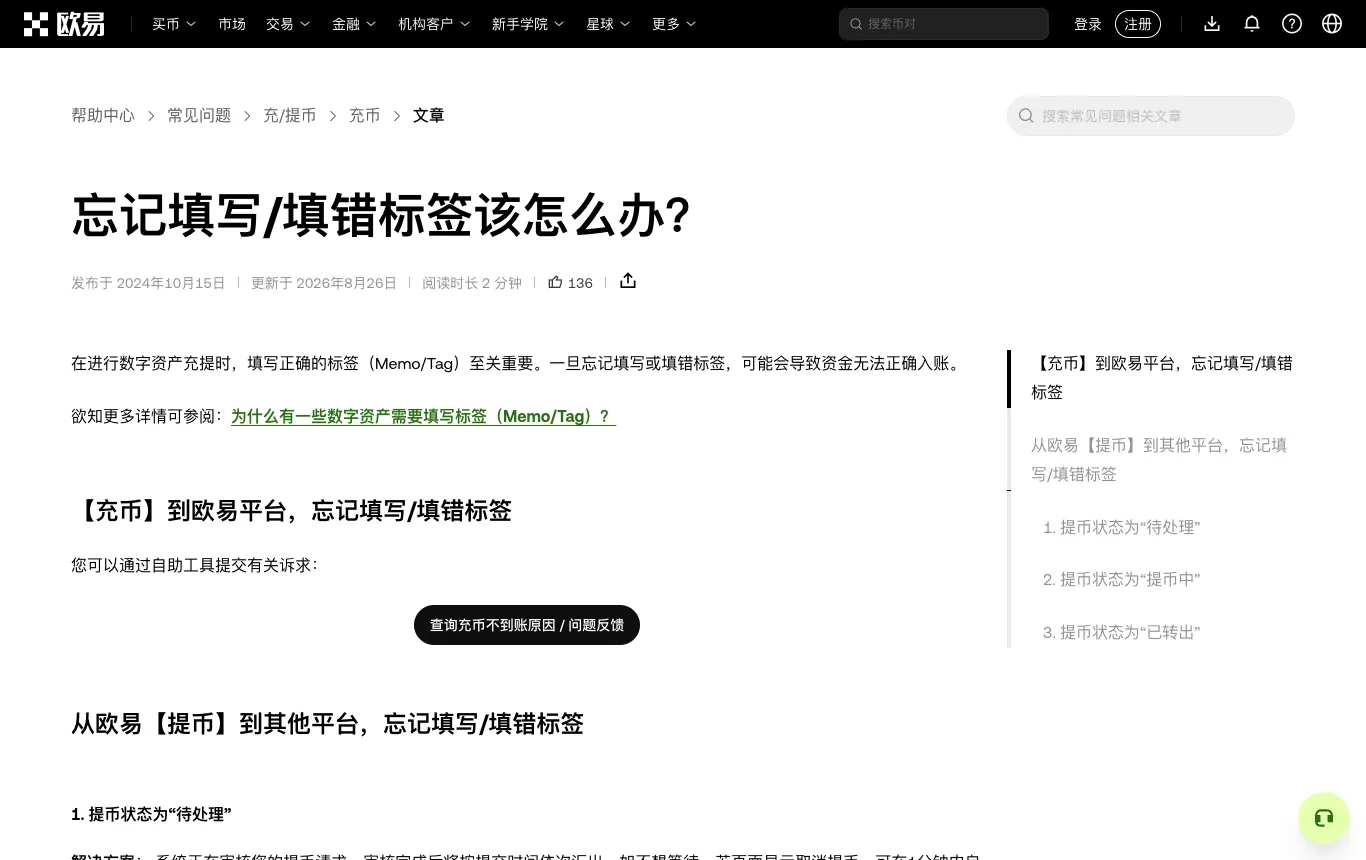Focus the 搜索常见问题相关文章 search field

(1151, 116)
